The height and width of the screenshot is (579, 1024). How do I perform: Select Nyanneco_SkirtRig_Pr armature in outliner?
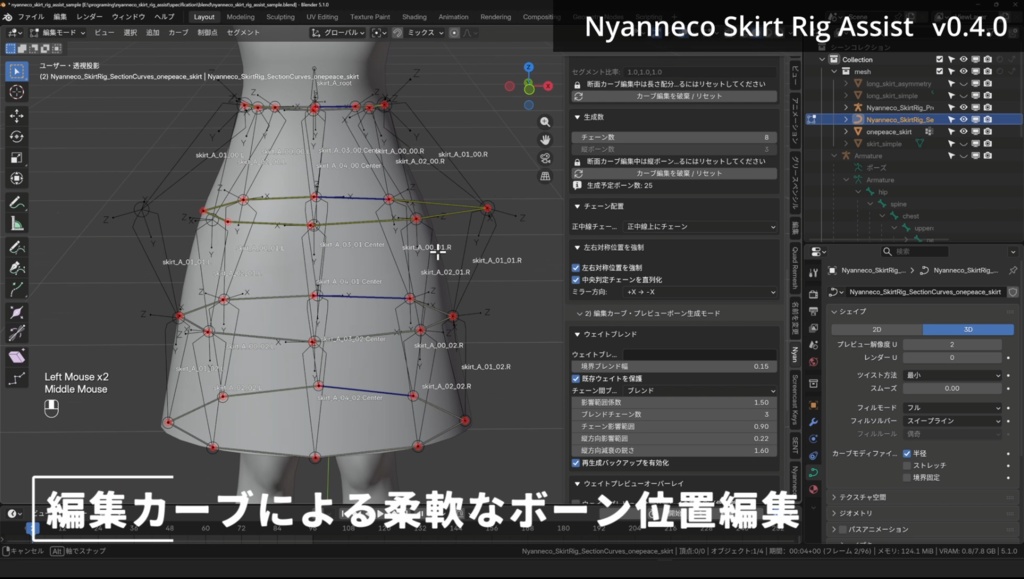pos(899,108)
